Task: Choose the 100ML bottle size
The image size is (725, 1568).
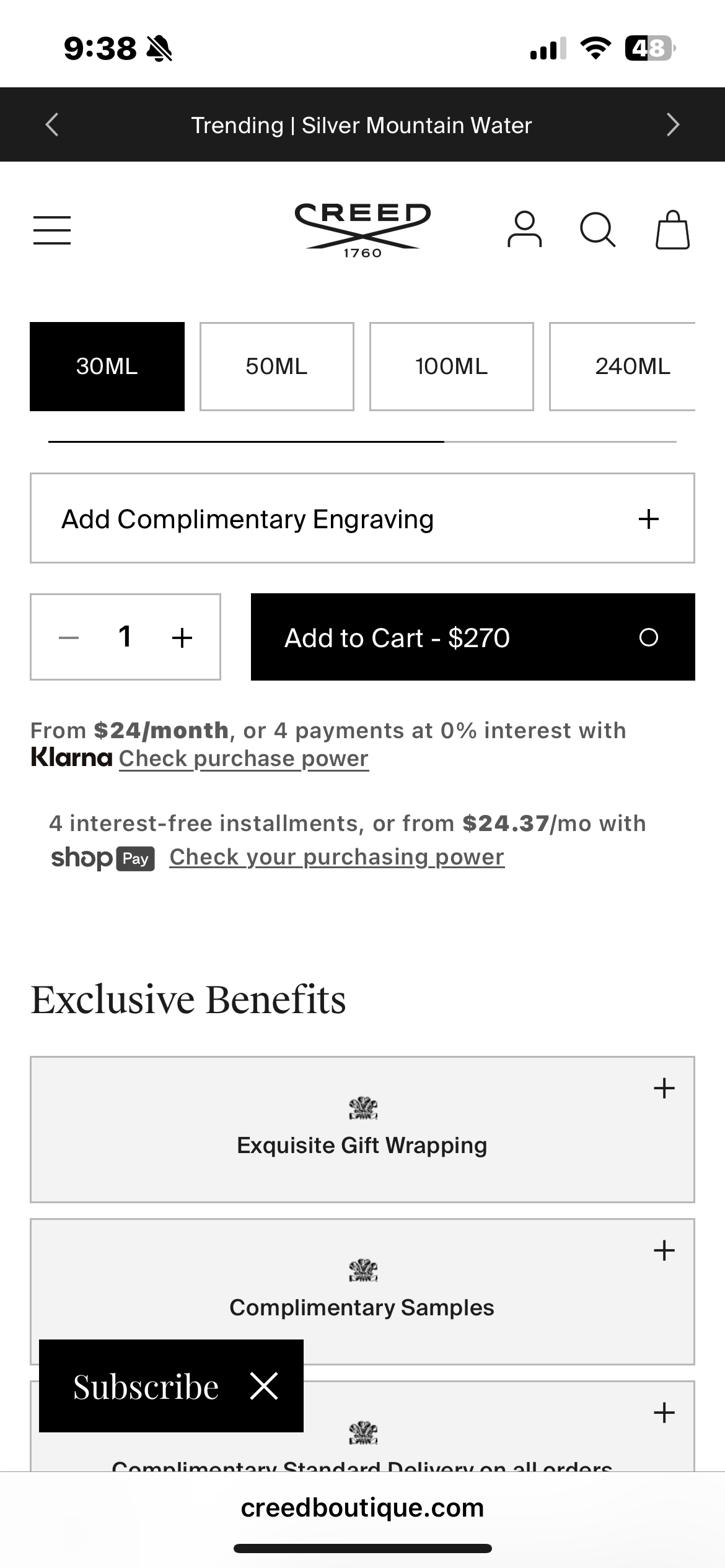Action: tap(451, 366)
